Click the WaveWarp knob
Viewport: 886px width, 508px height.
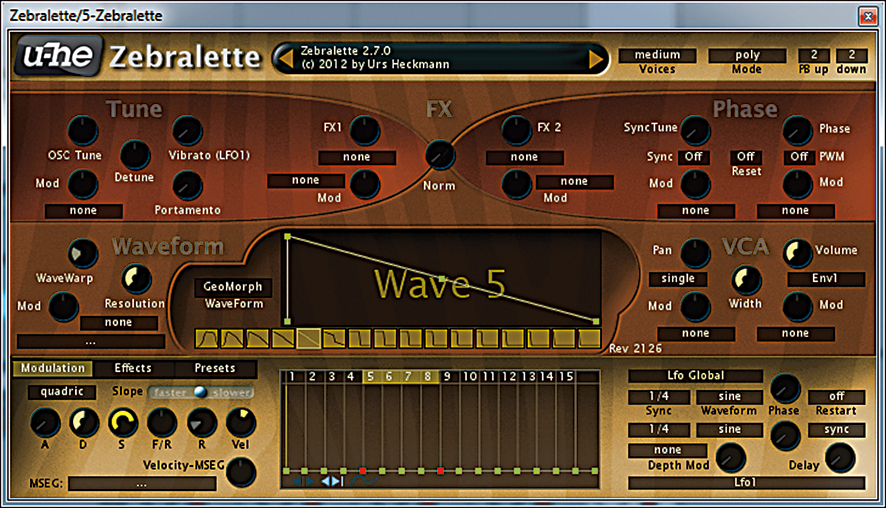(x=83, y=253)
